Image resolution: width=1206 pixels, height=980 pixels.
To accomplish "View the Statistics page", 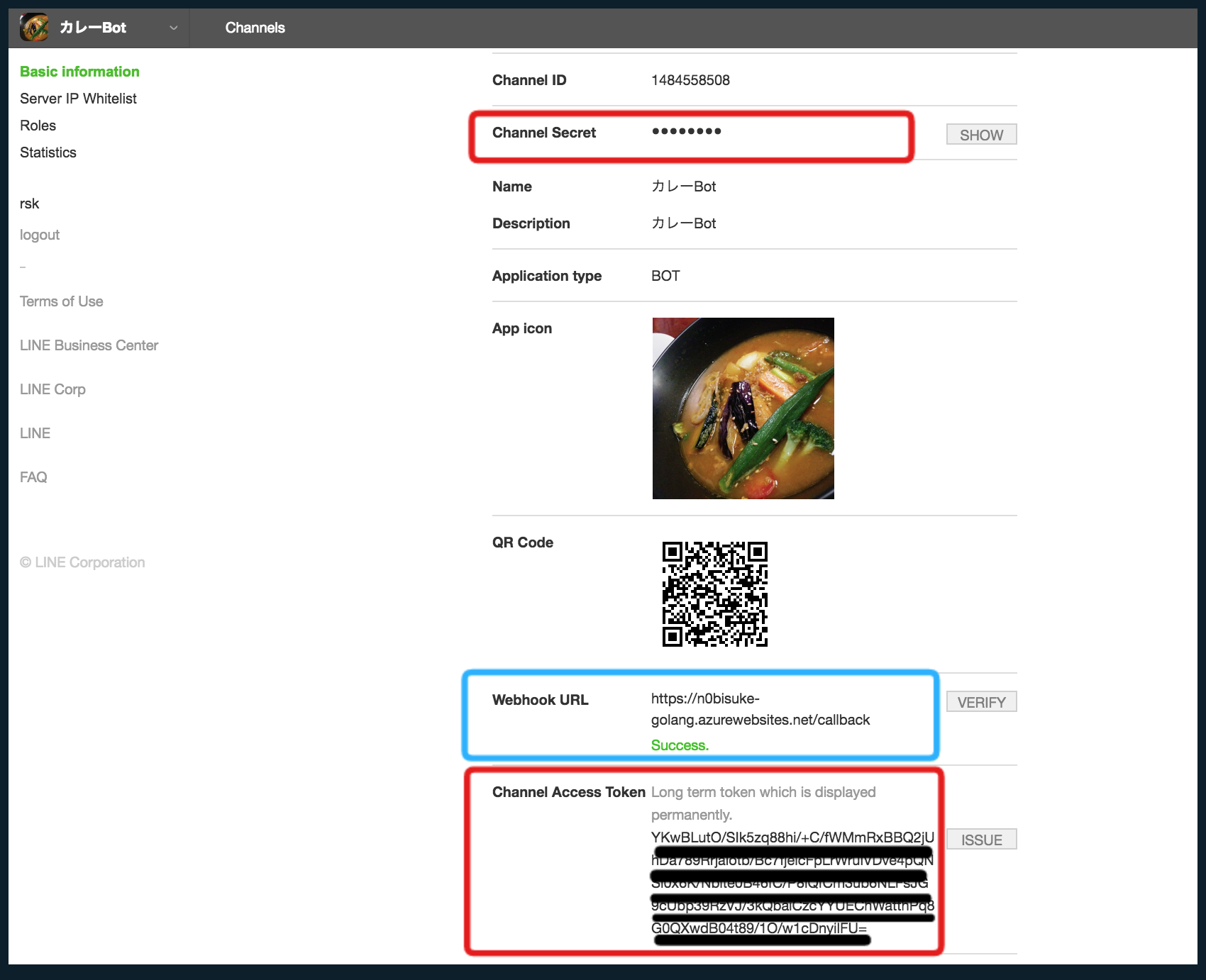I will pyautogui.click(x=48, y=152).
